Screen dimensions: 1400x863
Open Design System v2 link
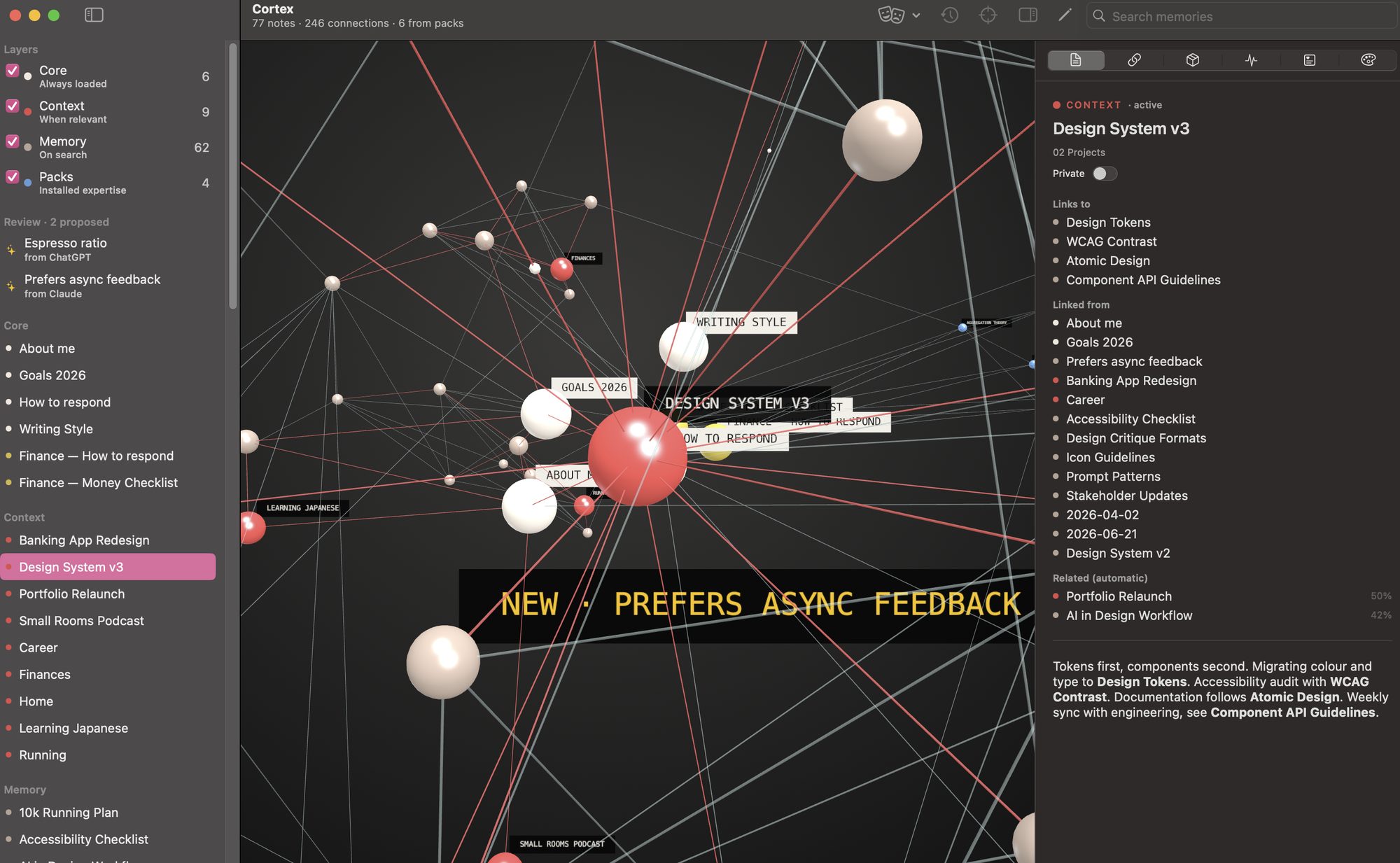click(1118, 554)
